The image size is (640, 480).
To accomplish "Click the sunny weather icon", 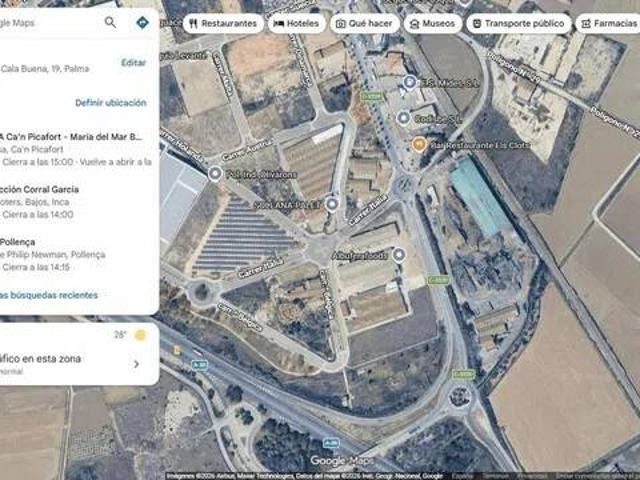I will point(140,335).
